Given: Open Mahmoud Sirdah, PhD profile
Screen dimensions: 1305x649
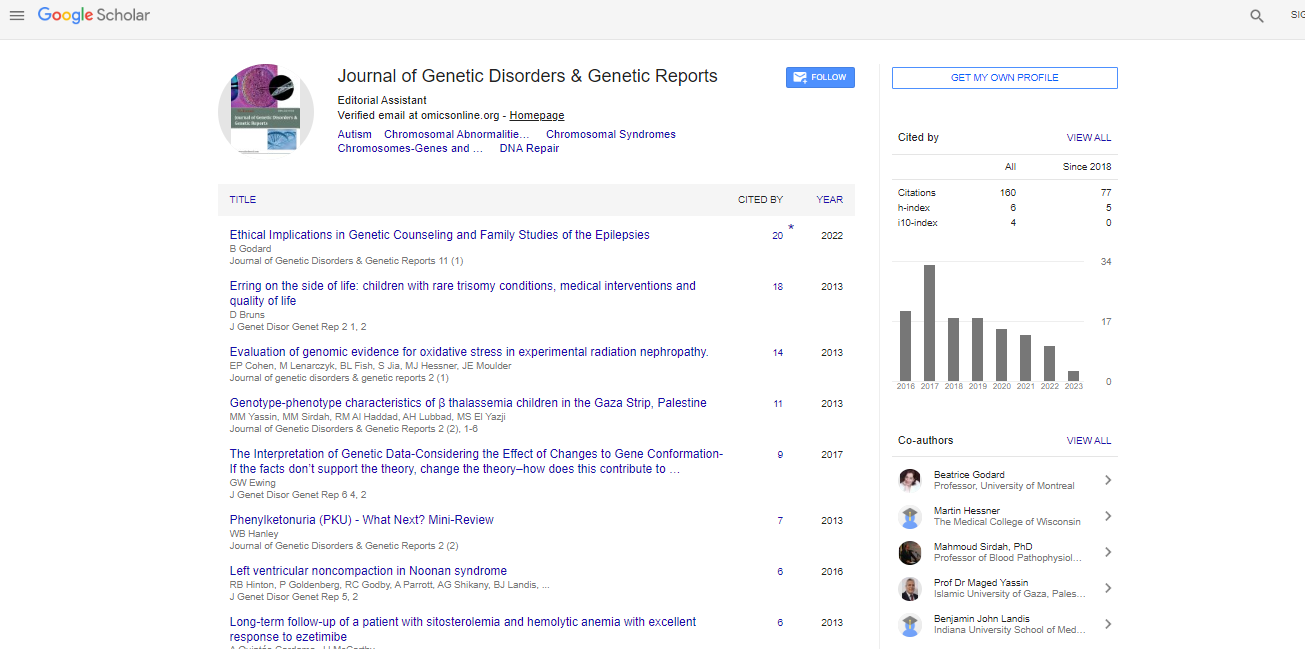Looking at the screenshot, I should [x=983, y=547].
